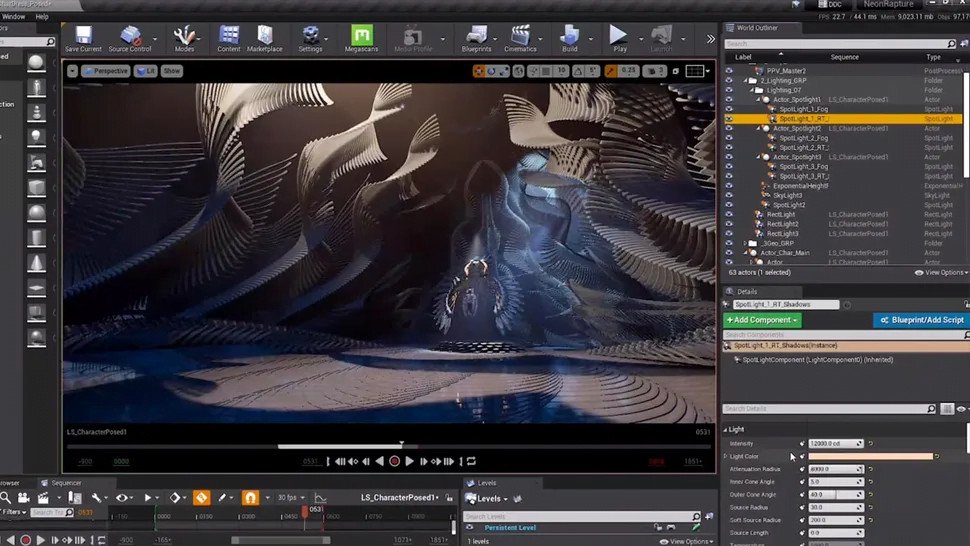This screenshot has width=970, height=546.
Task: Open the 30 fps frame rate dropdown
Action: tap(292, 497)
